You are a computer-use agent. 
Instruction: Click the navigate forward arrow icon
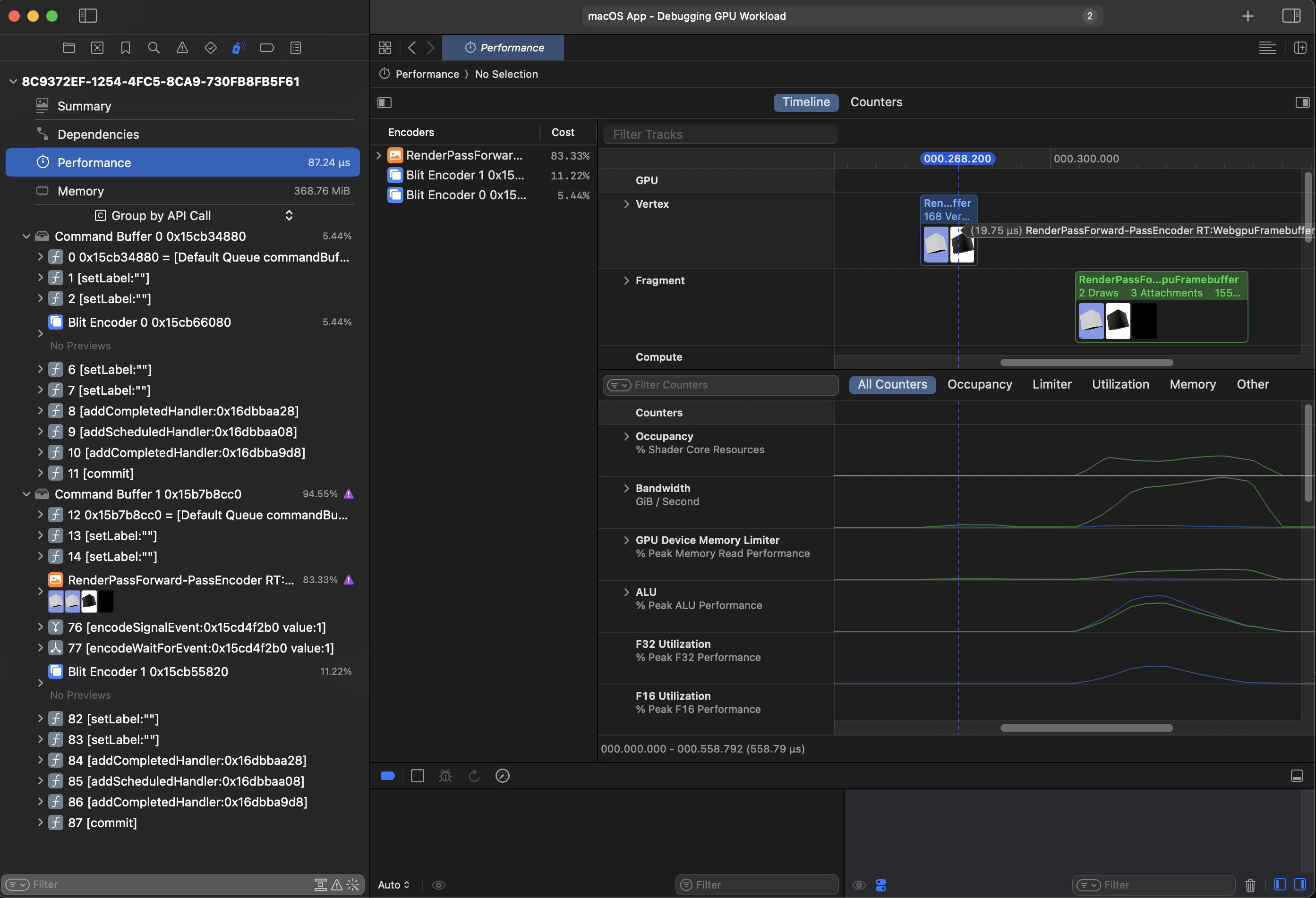pyautogui.click(x=429, y=47)
